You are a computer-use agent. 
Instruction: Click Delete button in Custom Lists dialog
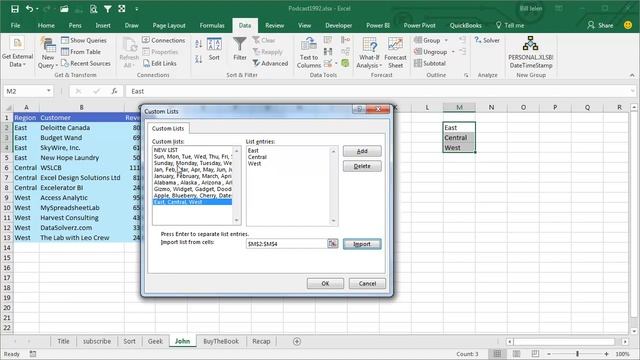362,166
